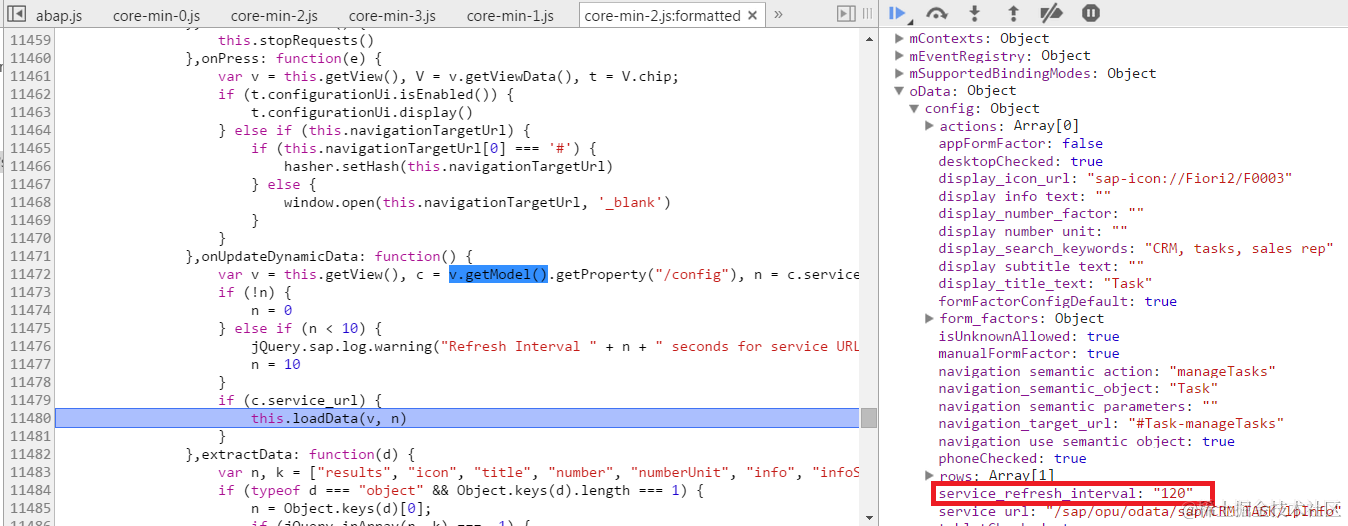Screen dimensions: 1348x526
Task: Toggle pause on exceptions
Action: [1091, 13]
